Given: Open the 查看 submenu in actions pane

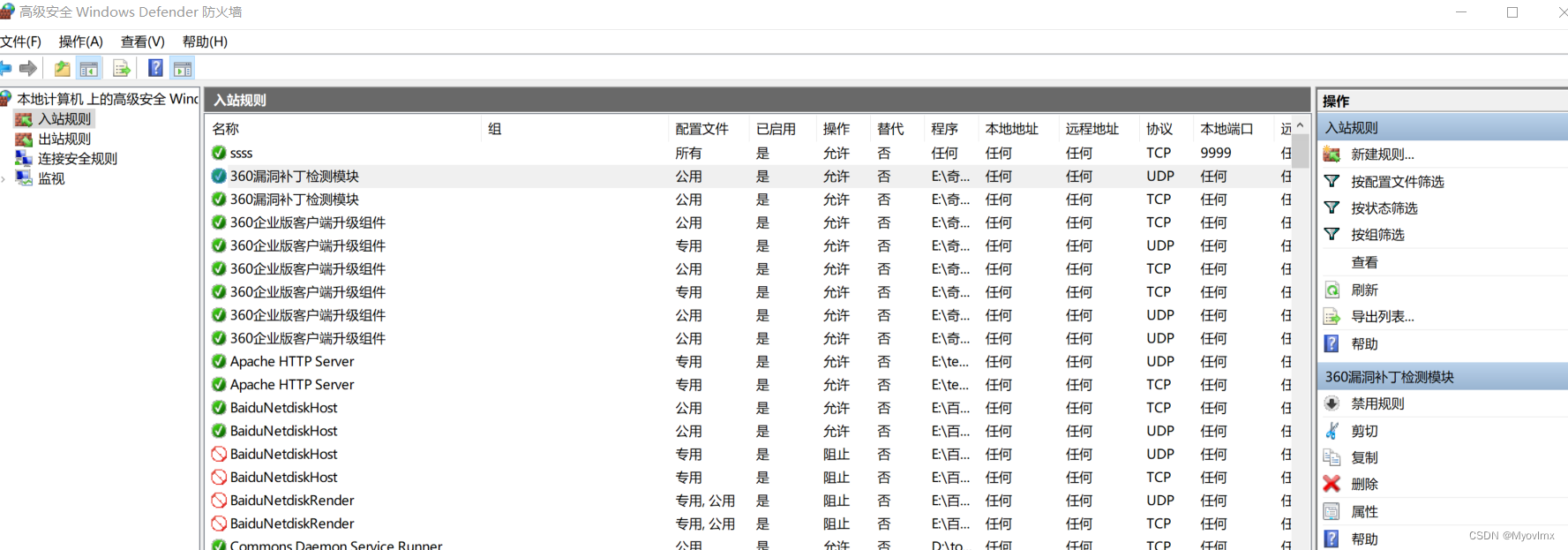Looking at the screenshot, I should (x=1364, y=262).
